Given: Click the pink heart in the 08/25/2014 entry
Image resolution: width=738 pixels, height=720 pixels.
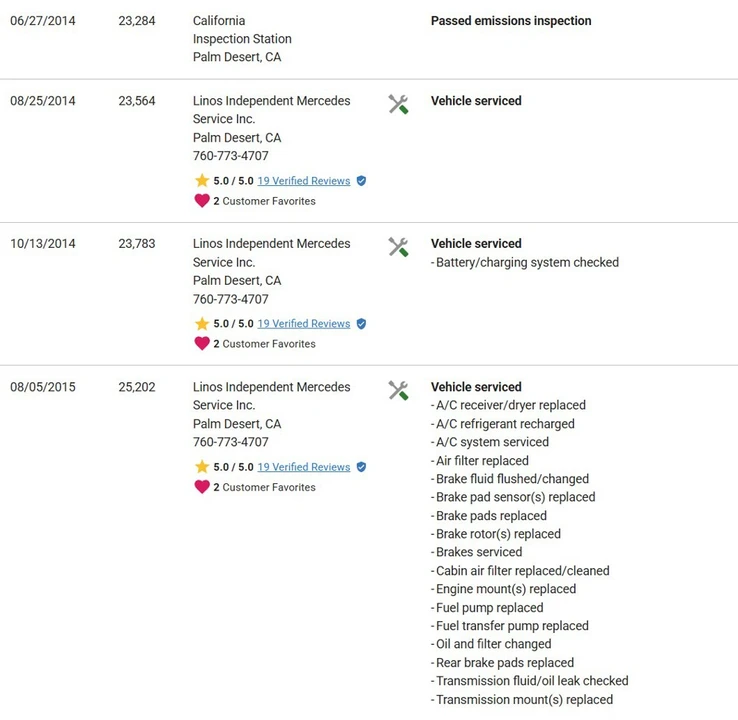Looking at the screenshot, I should coord(202,201).
